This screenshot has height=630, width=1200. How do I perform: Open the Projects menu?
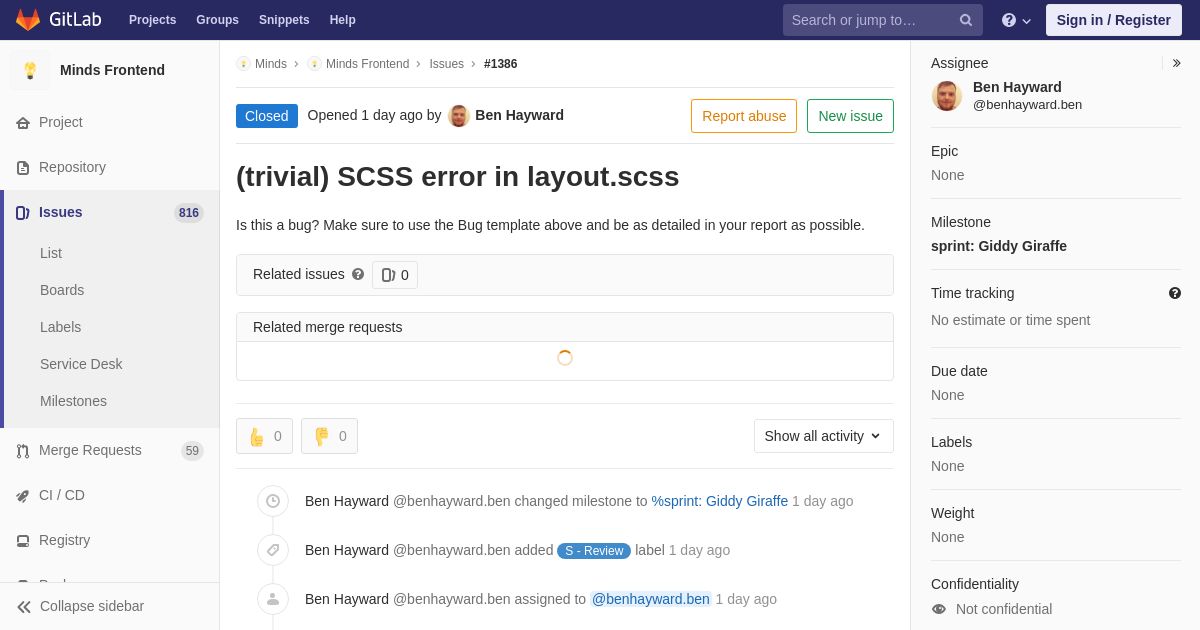(152, 20)
